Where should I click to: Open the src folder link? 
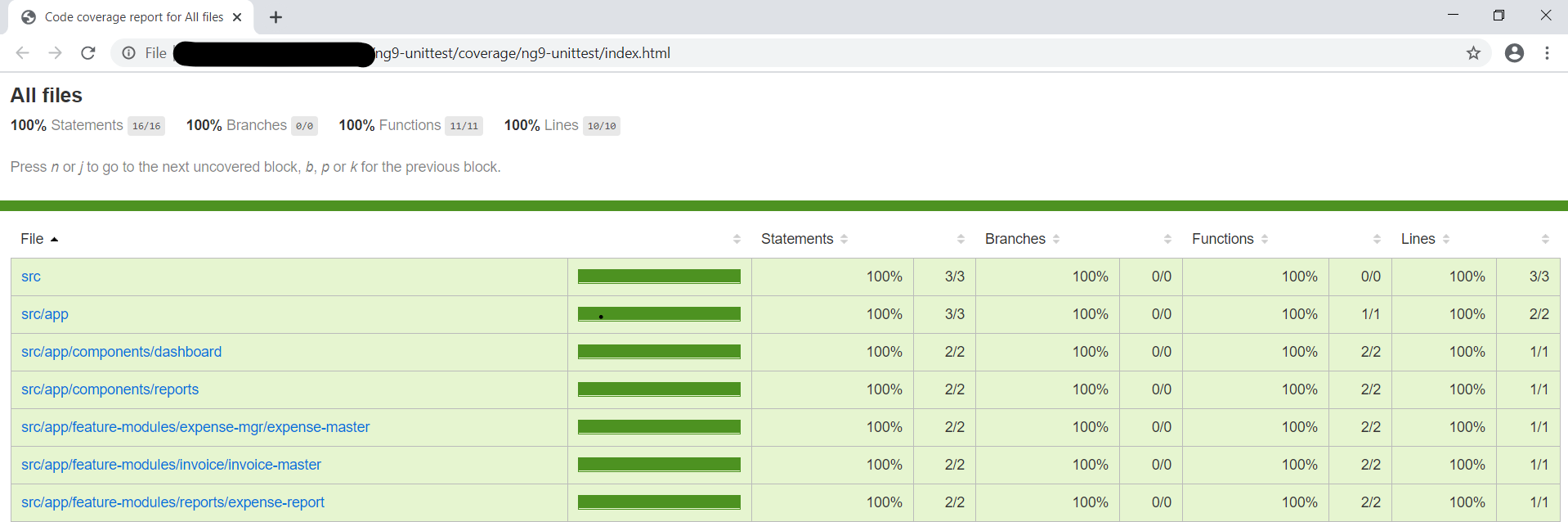pyautogui.click(x=31, y=277)
